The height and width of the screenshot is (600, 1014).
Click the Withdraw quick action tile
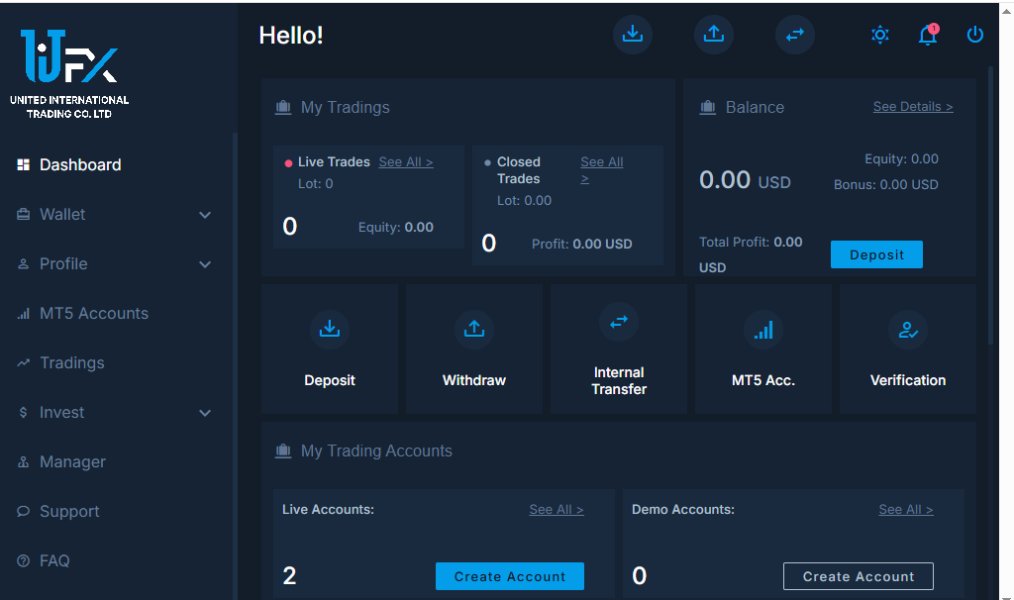(474, 349)
